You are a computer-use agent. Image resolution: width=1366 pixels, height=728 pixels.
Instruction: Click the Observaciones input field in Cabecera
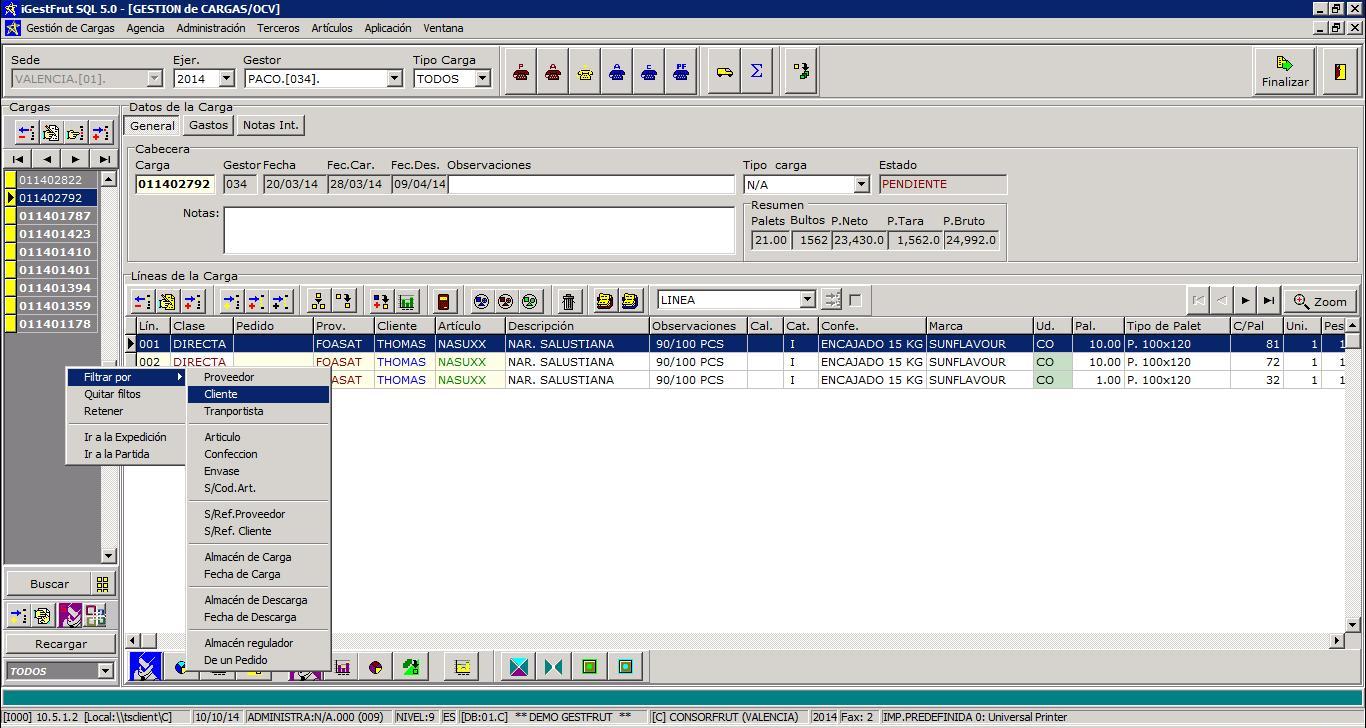[591, 184]
